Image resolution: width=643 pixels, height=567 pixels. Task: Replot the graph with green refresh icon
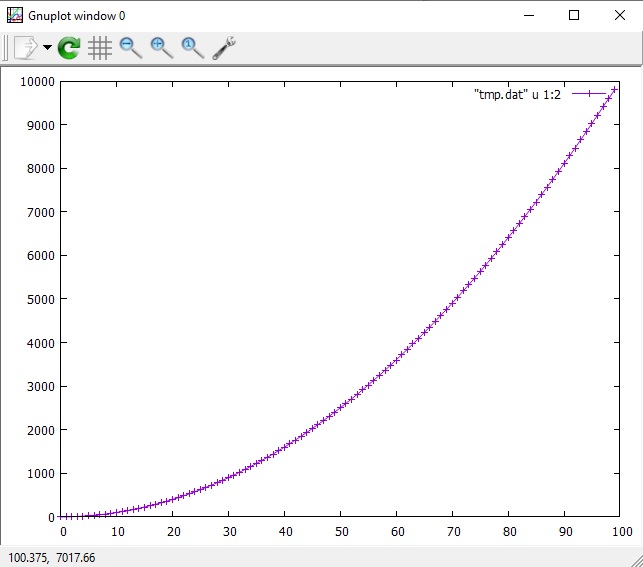pos(69,47)
